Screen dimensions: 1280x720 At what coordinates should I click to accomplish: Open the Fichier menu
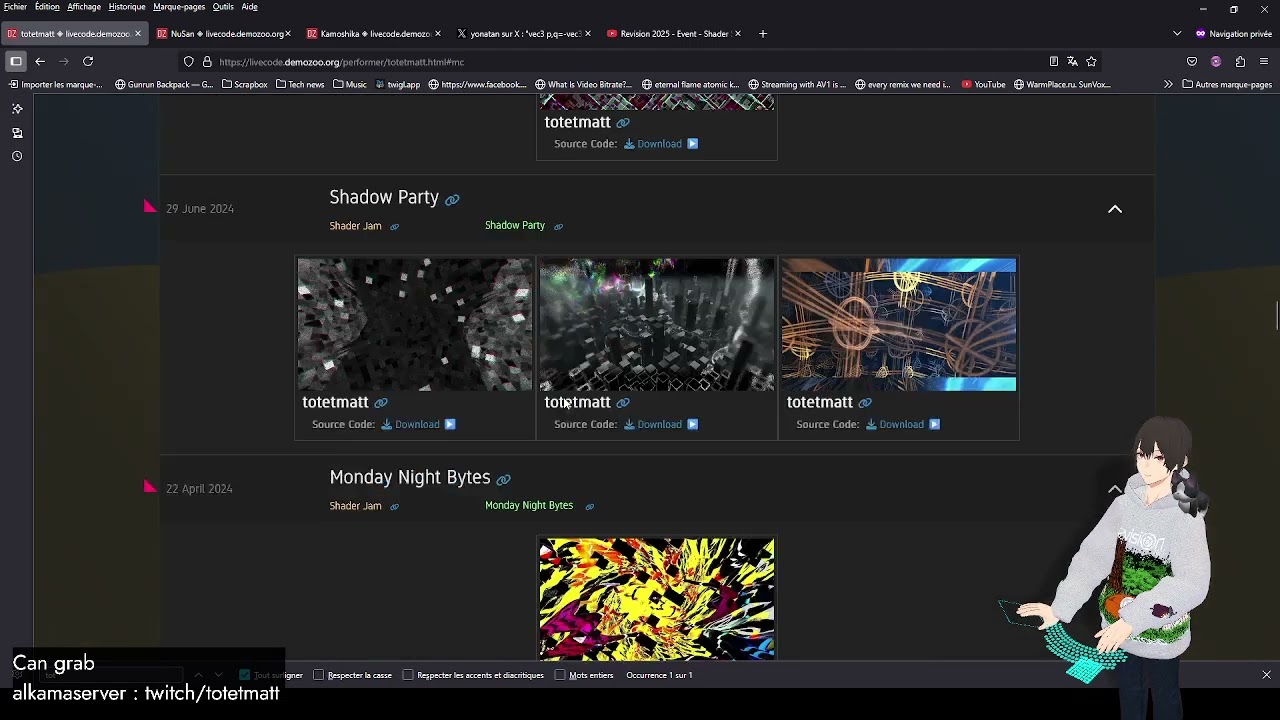pyautogui.click(x=15, y=7)
